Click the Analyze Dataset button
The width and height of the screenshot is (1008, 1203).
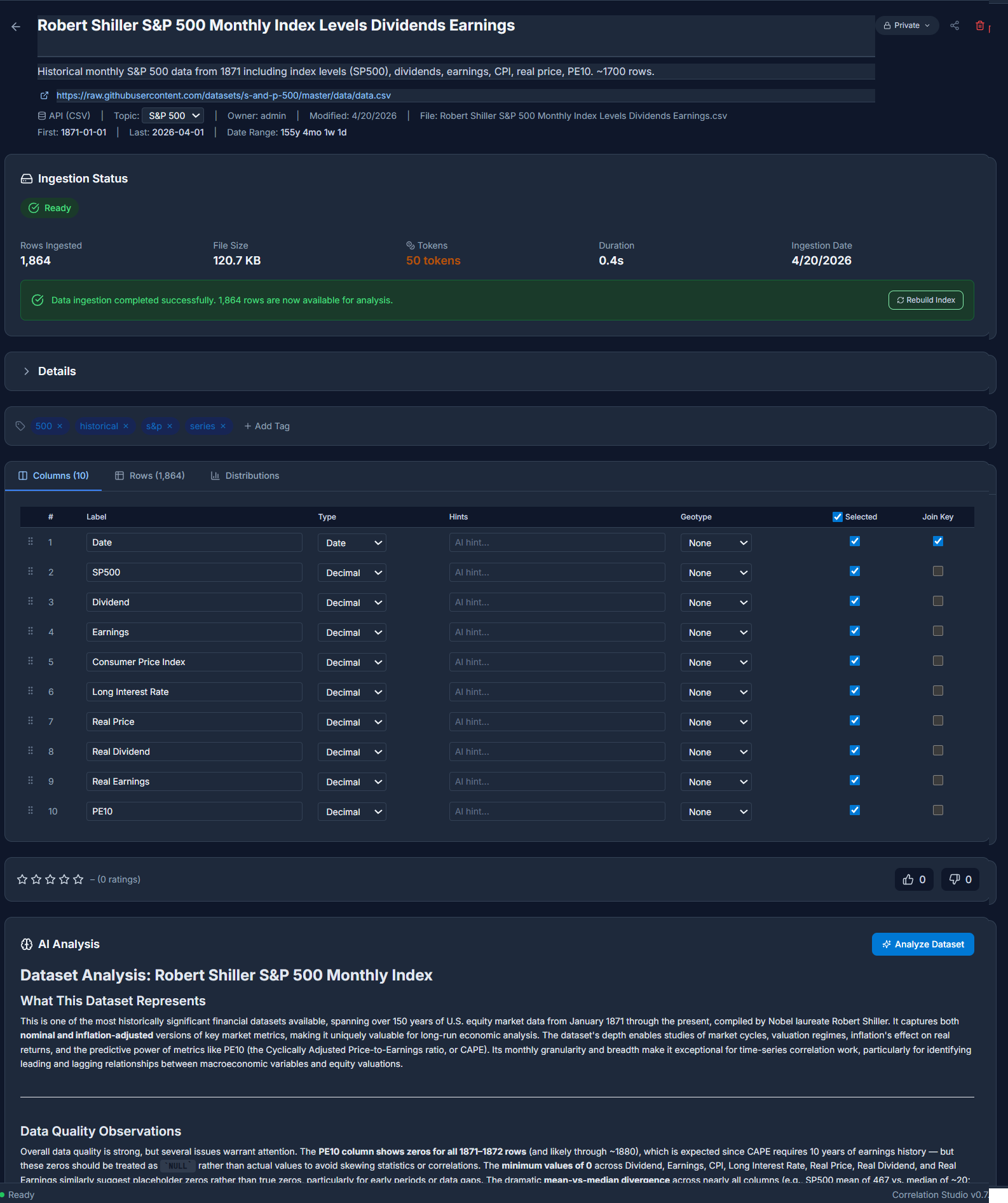(923, 944)
